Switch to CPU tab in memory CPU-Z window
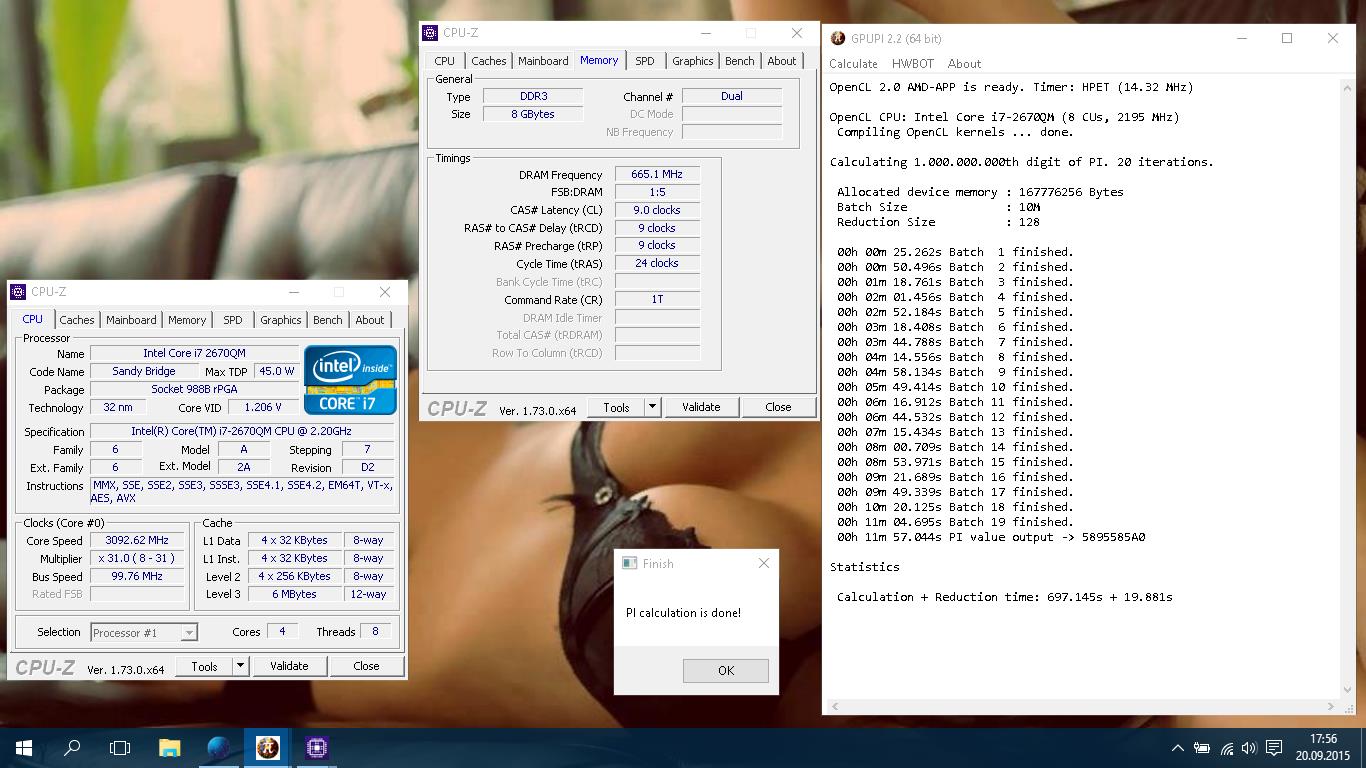This screenshot has width=1366, height=768. [x=444, y=61]
